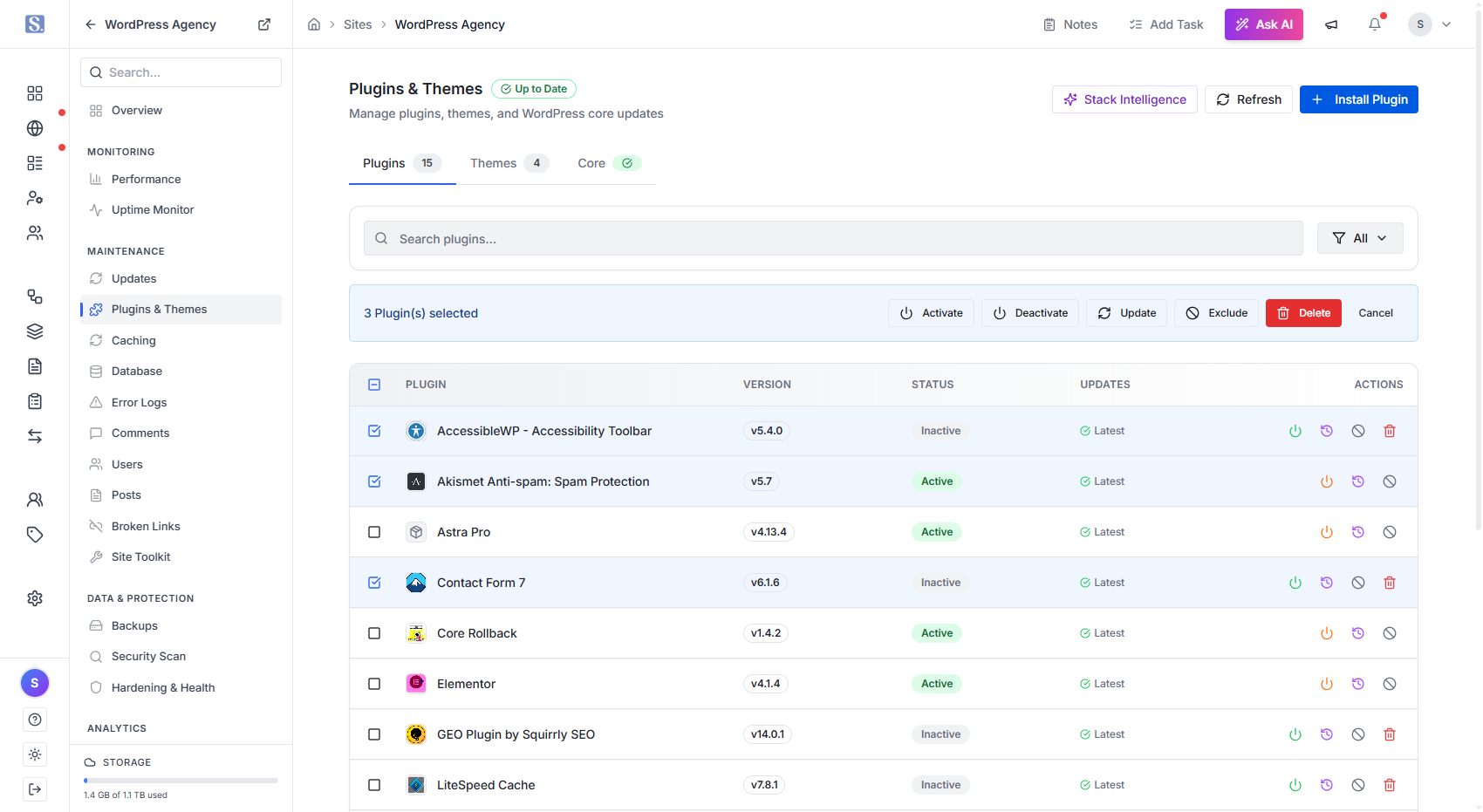Click the help question mark icon

pyautogui.click(x=35, y=720)
